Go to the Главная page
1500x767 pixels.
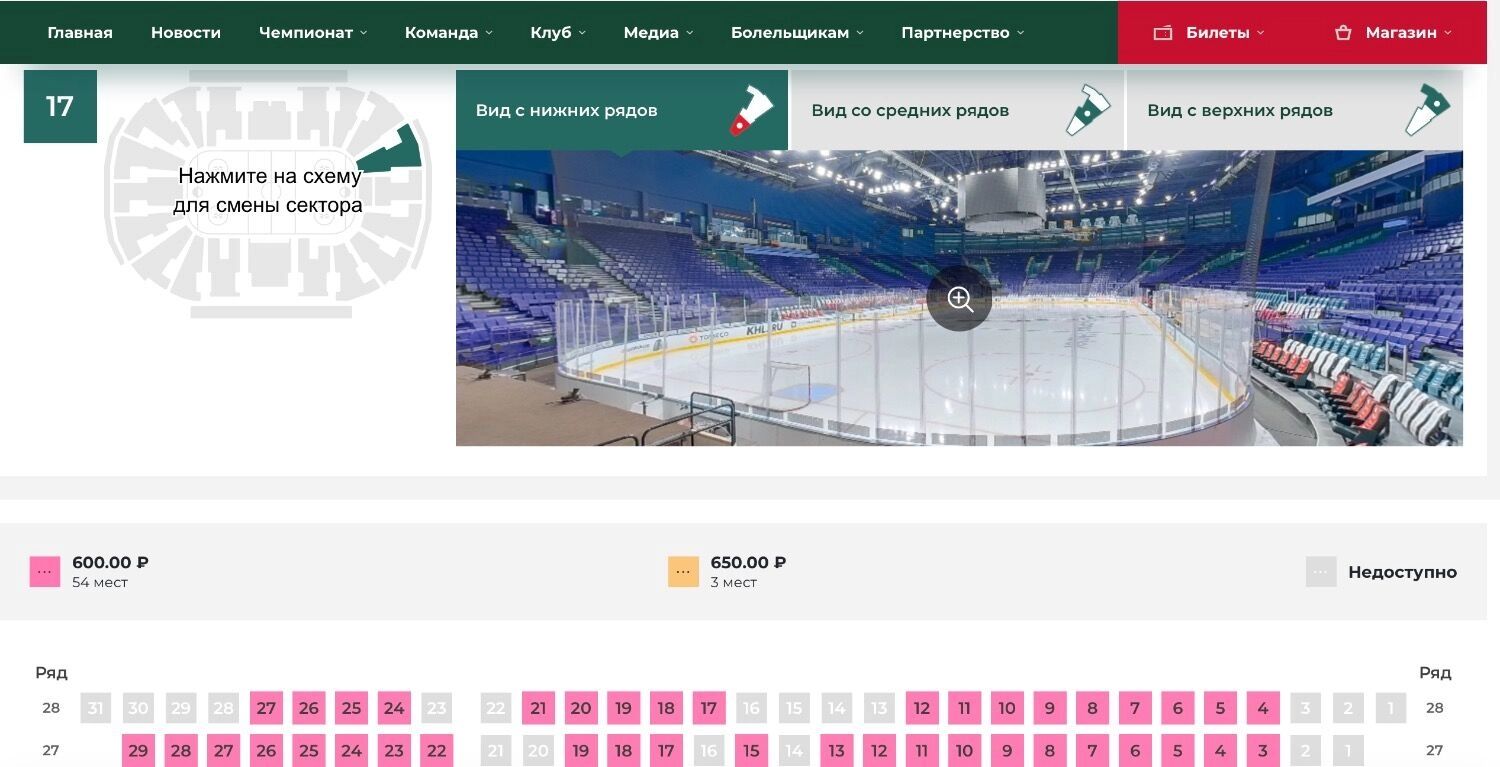click(80, 33)
